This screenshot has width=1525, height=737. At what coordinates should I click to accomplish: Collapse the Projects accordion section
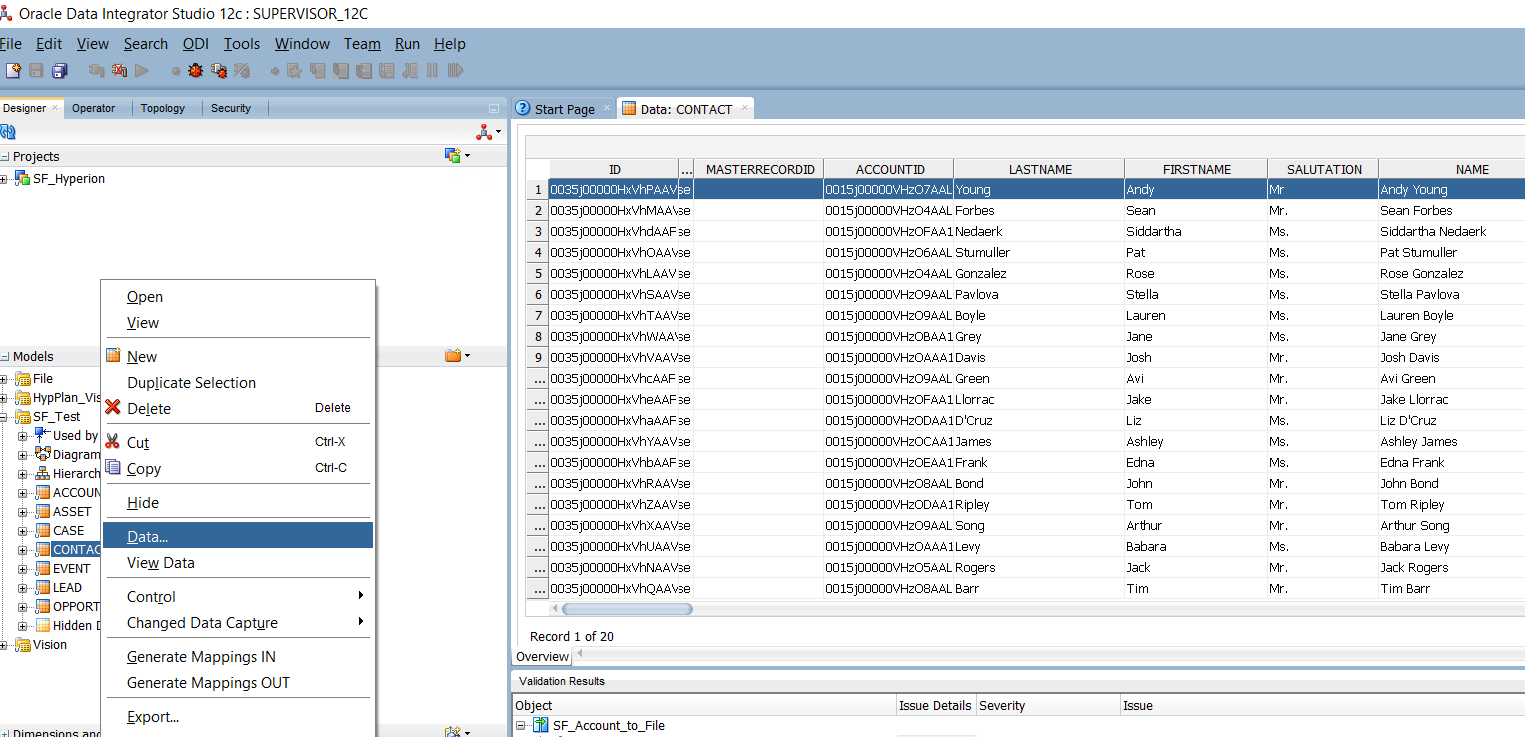pos(5,157)
